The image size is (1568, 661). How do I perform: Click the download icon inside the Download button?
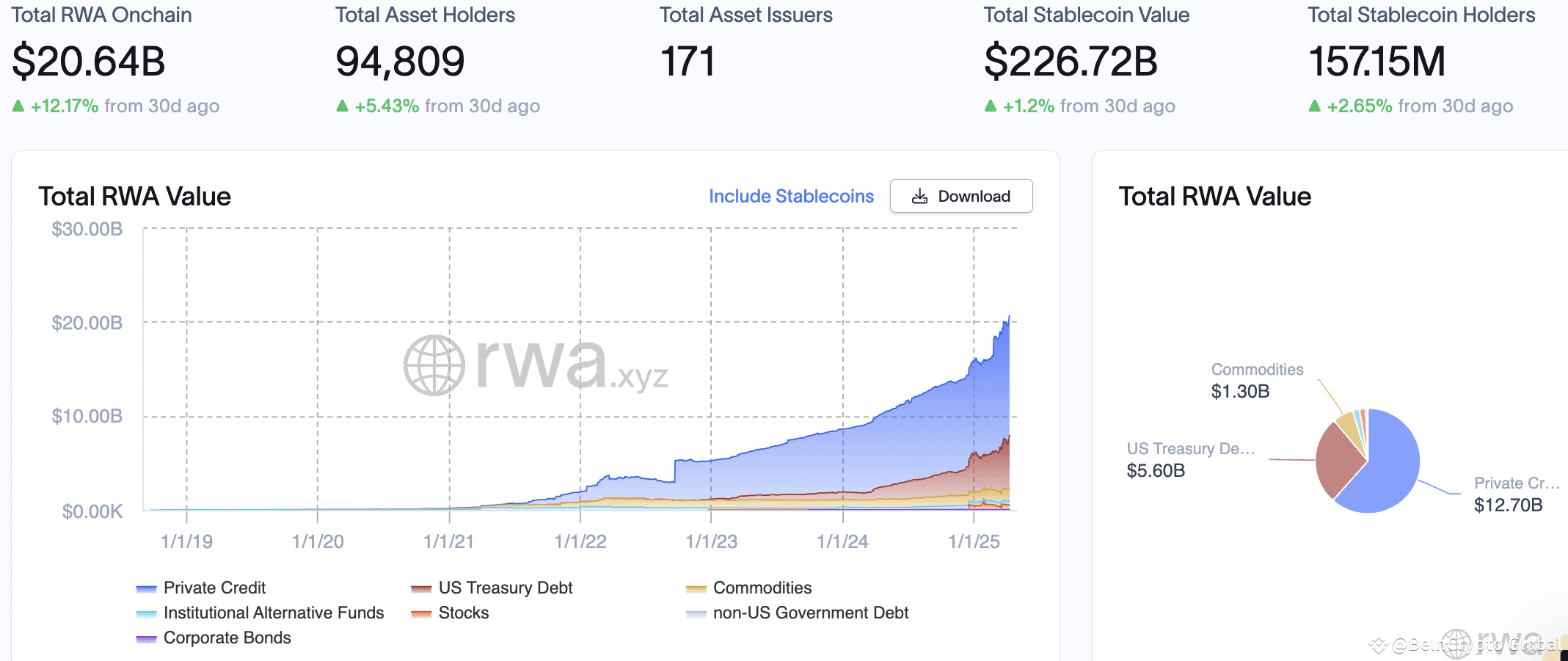pos(919,196)
